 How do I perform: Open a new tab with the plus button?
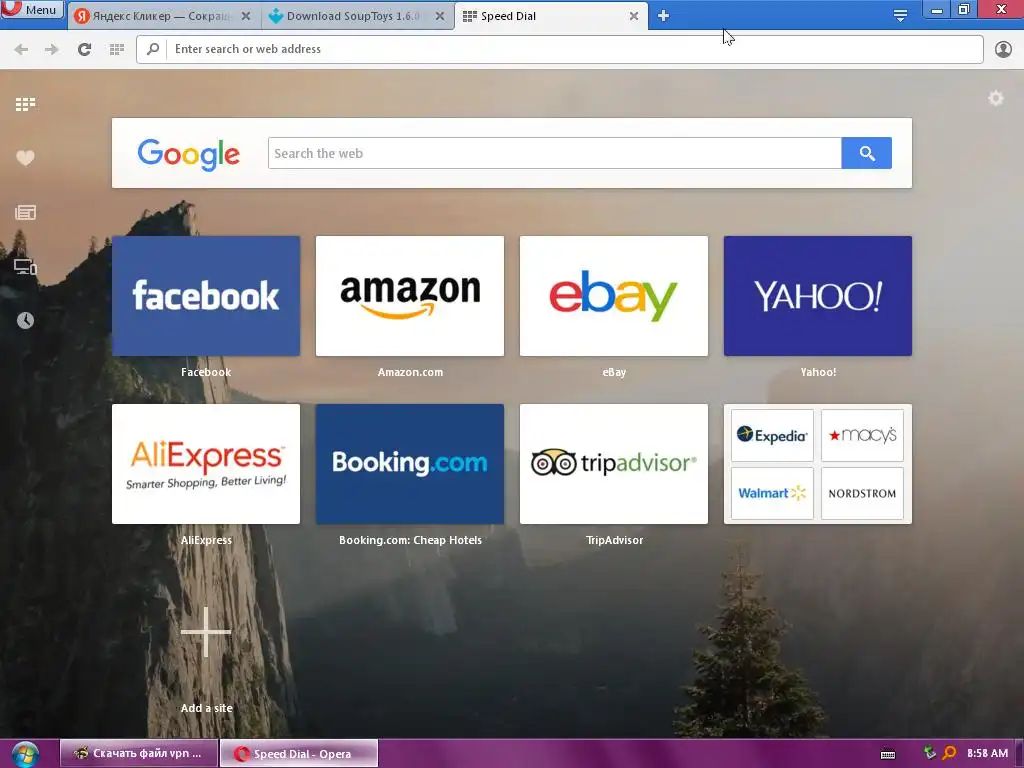click(663, 16)
